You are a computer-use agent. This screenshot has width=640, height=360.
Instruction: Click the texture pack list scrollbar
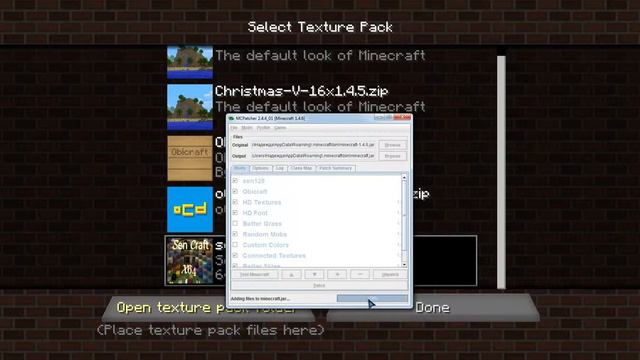(x=501, y=172)
